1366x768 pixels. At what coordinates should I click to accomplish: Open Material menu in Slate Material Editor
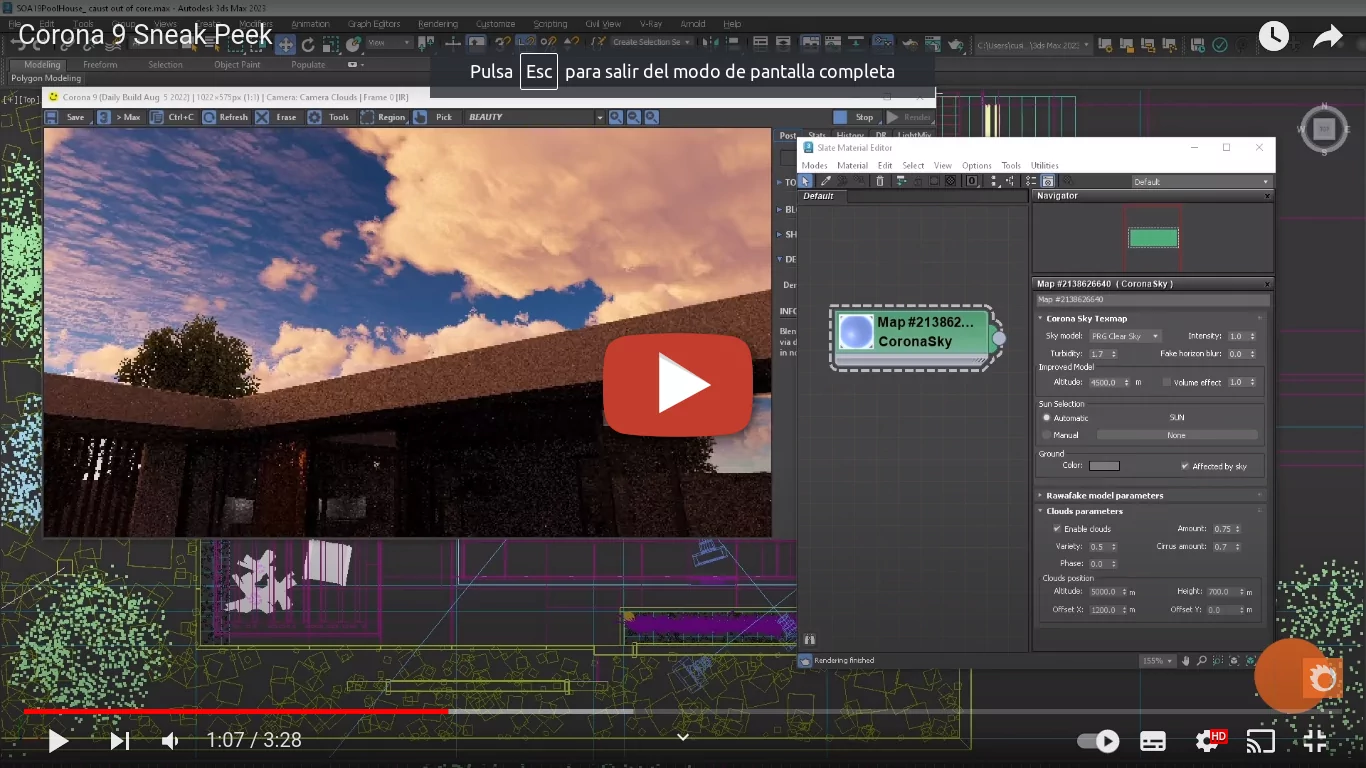coord(852,165)
